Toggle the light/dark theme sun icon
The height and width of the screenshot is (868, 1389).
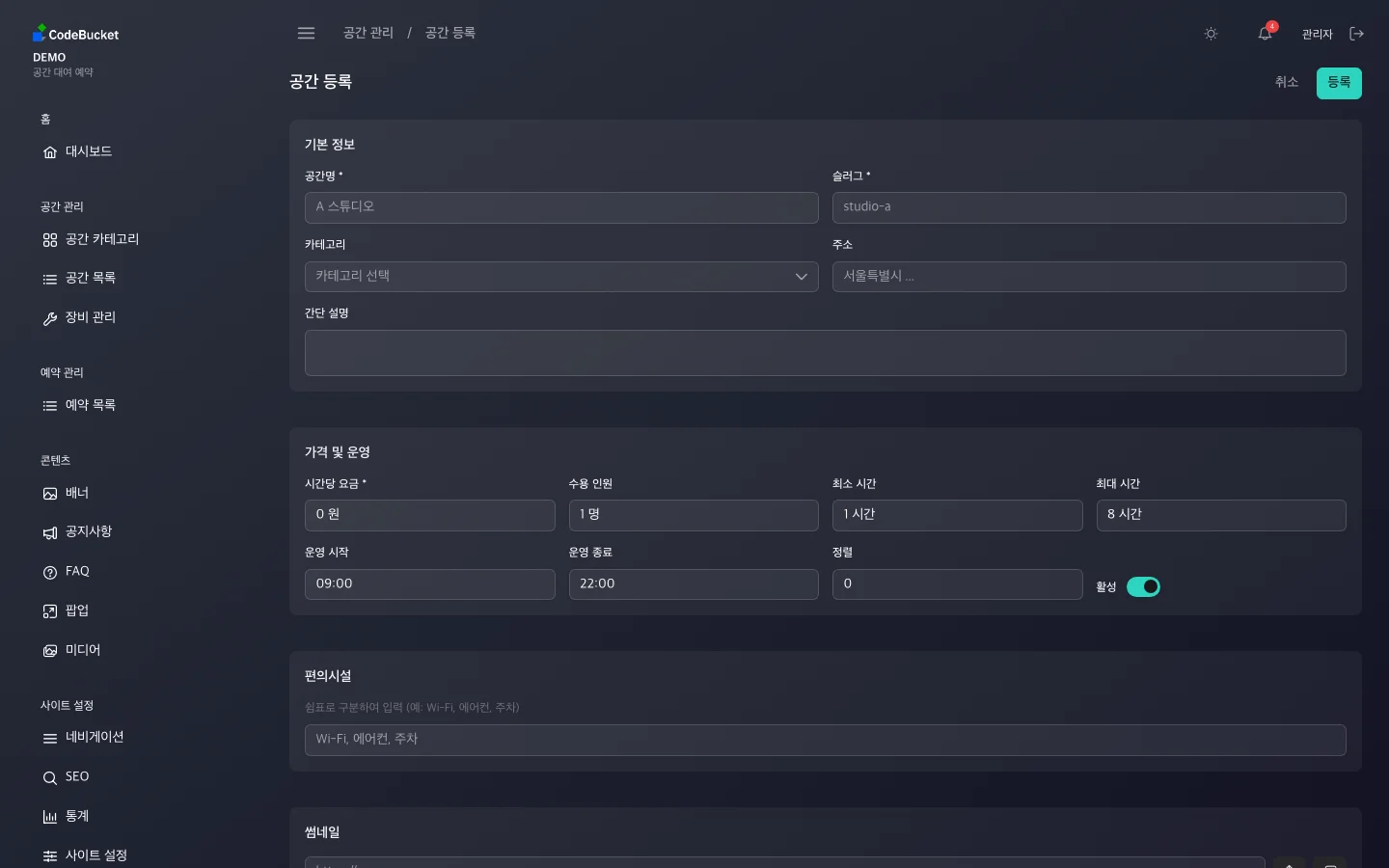(1211, 34)
